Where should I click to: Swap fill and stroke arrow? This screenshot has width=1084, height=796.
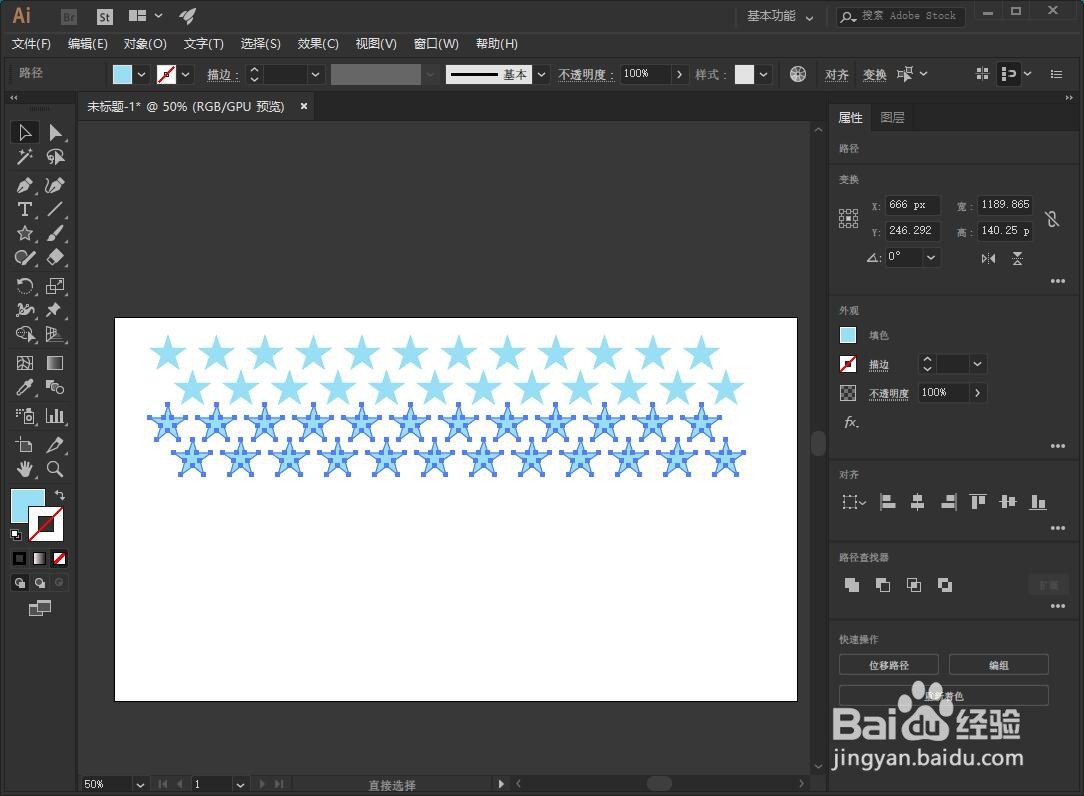[x=59, y=495]
